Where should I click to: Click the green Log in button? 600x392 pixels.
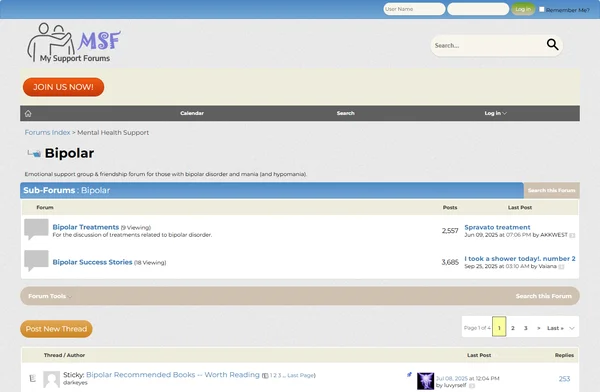pos(523,9)
